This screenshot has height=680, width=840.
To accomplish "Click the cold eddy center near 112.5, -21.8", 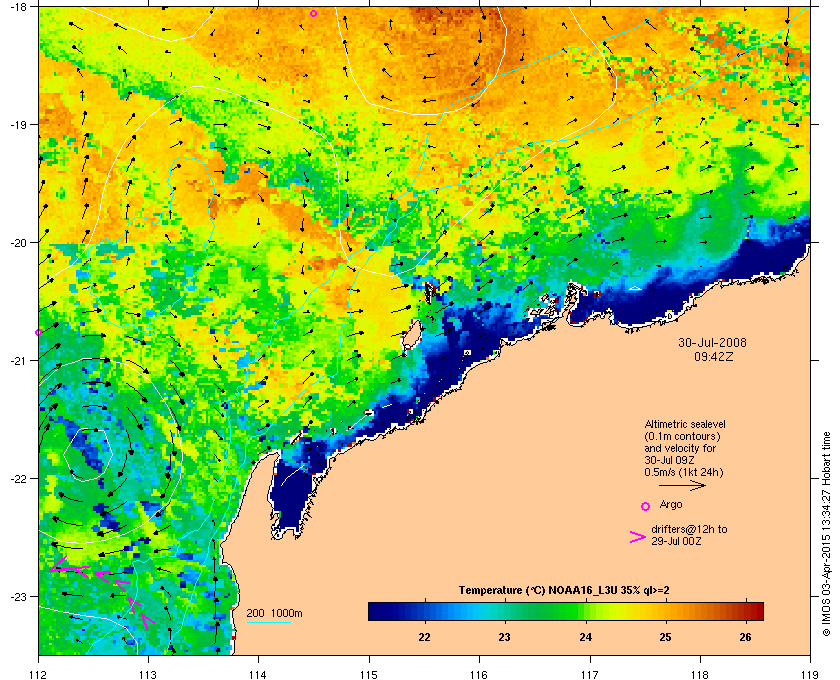I will 87,453.
